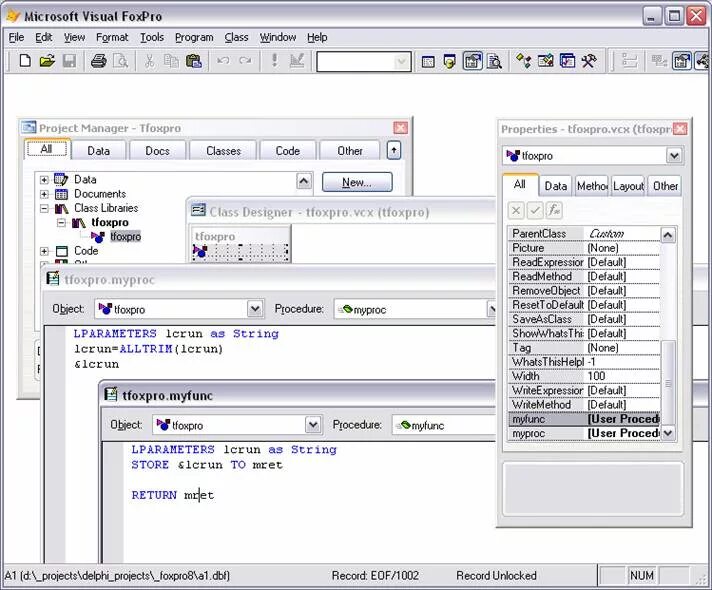Open the tfoxpro object dropdown in Properties
This screenshot has height=590, width=712.
pyautogui.click(x=674, y=156)
